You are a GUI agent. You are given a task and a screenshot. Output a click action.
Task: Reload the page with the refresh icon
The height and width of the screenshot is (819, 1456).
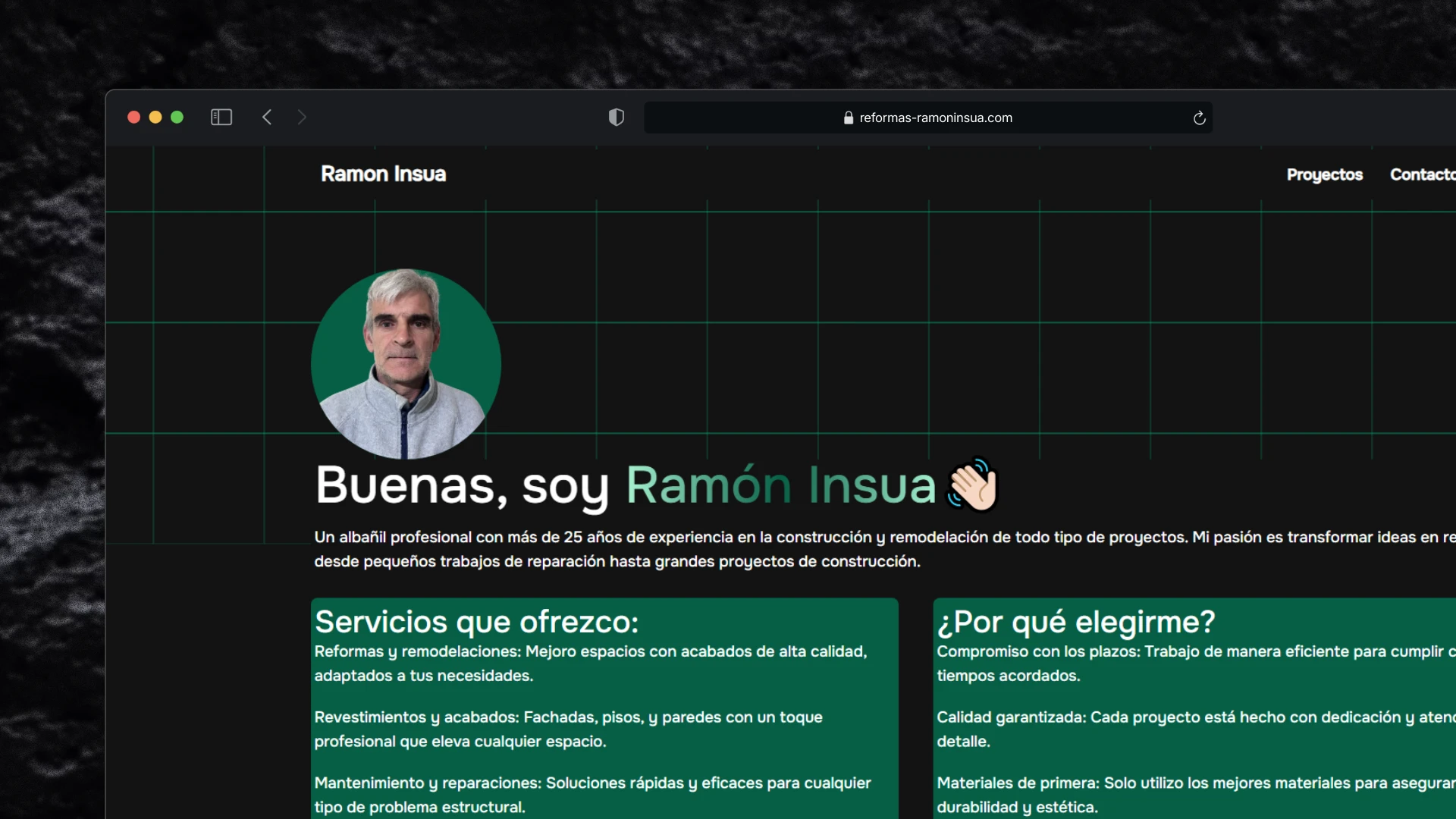(1199, 118)
